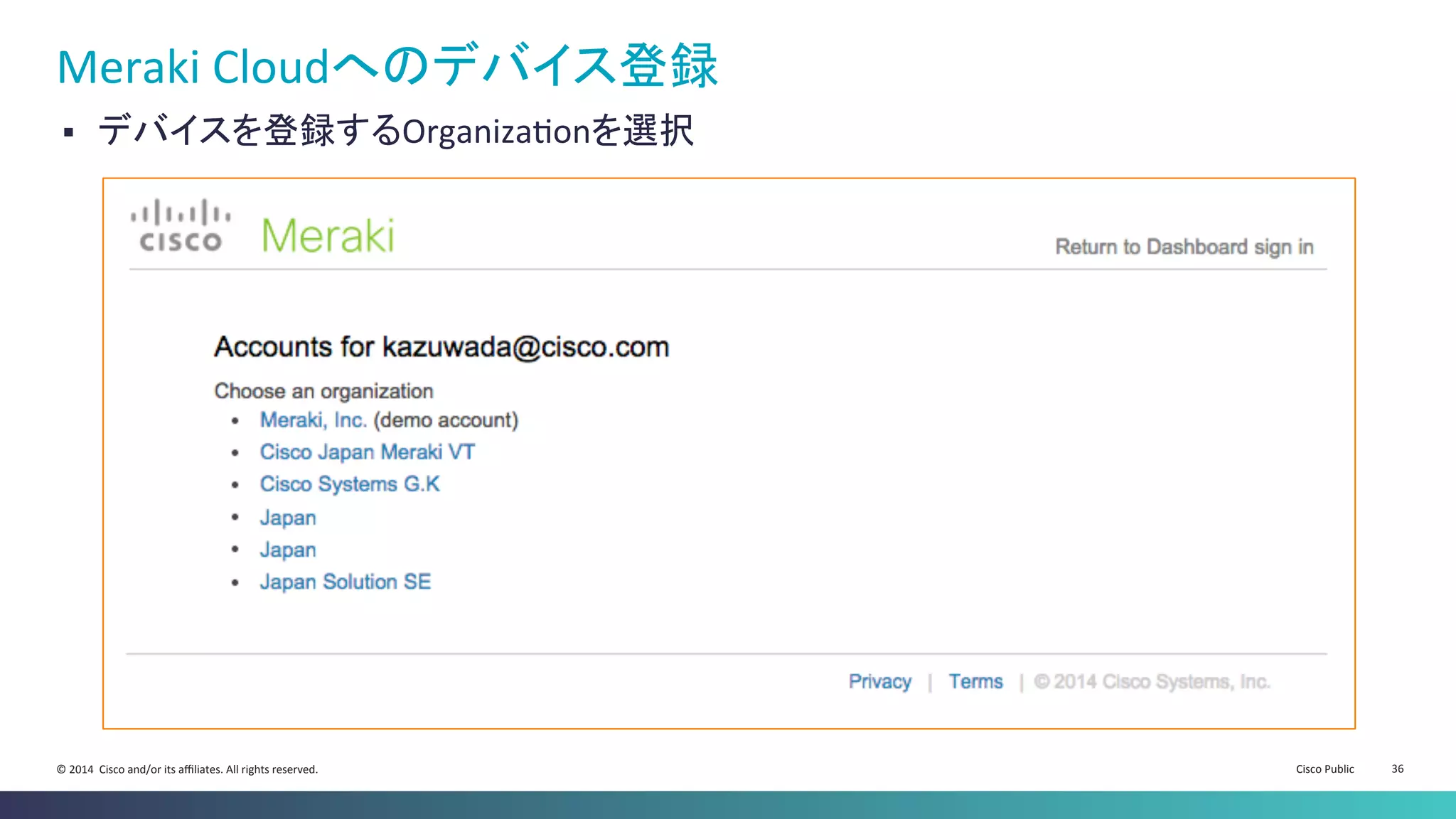
Task: Click the Cisco Public footer label
Action: point(1324,769)
